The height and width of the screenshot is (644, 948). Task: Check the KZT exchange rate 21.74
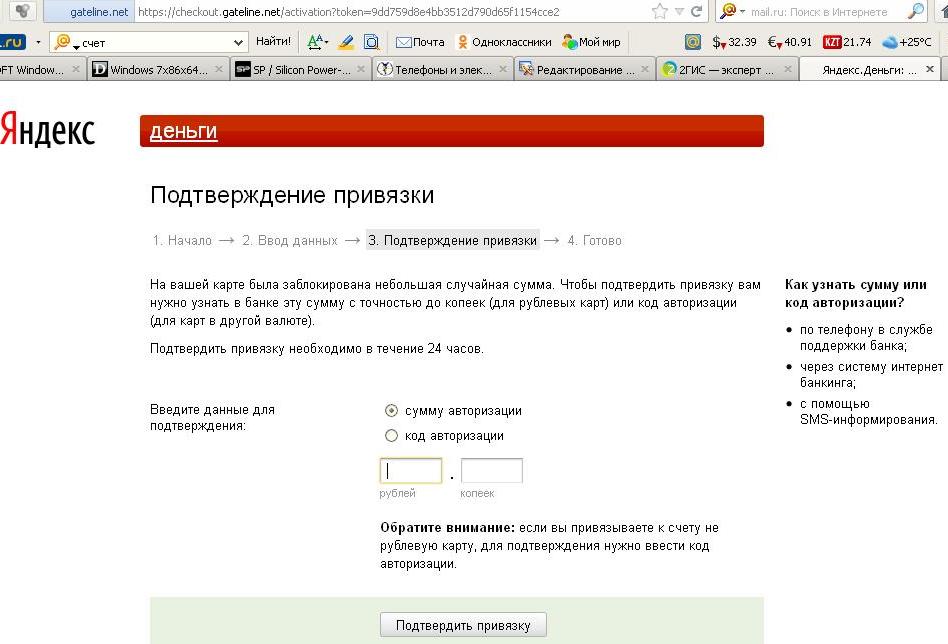click(x=847, y=42)
